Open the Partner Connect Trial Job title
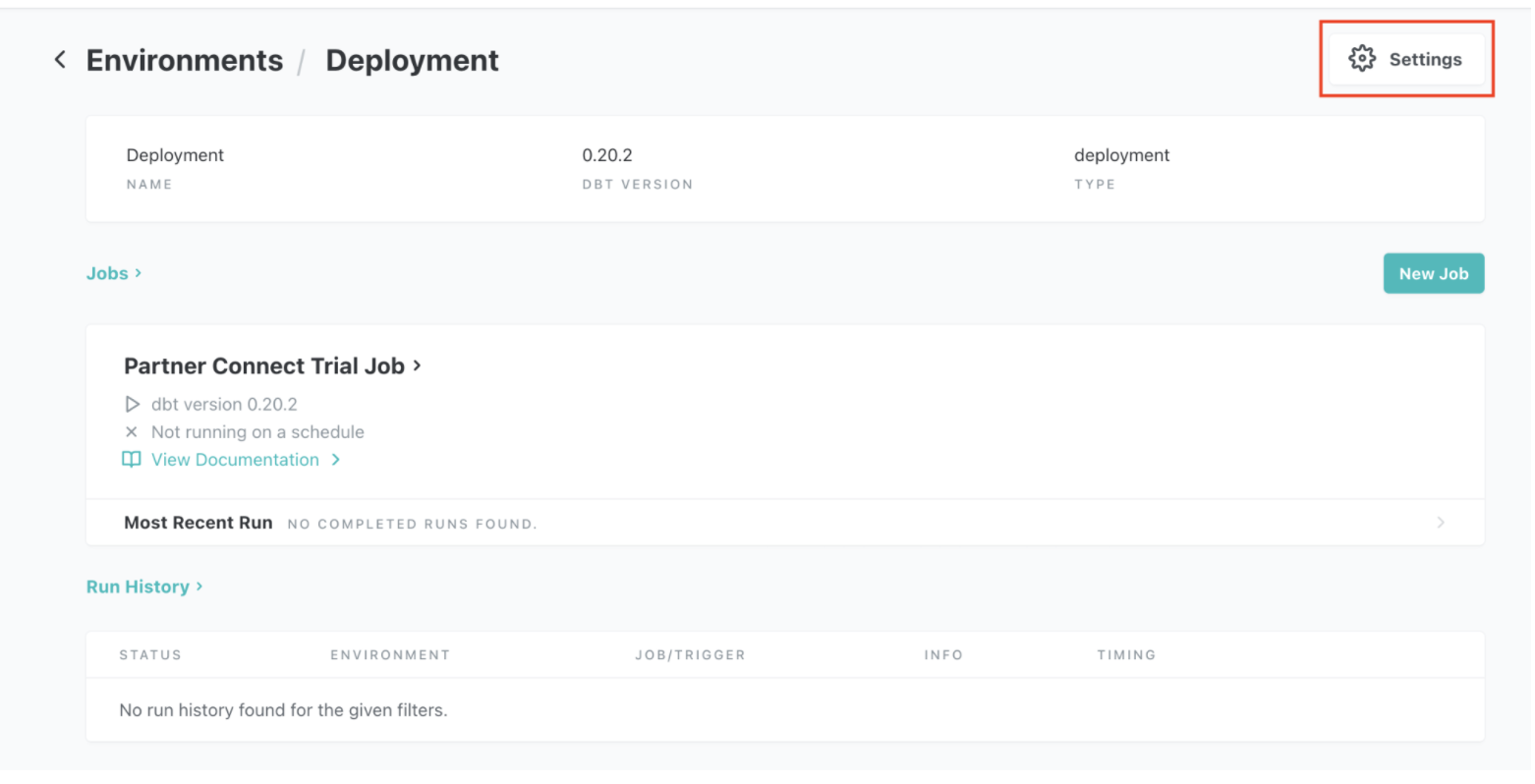 point(263,366)
